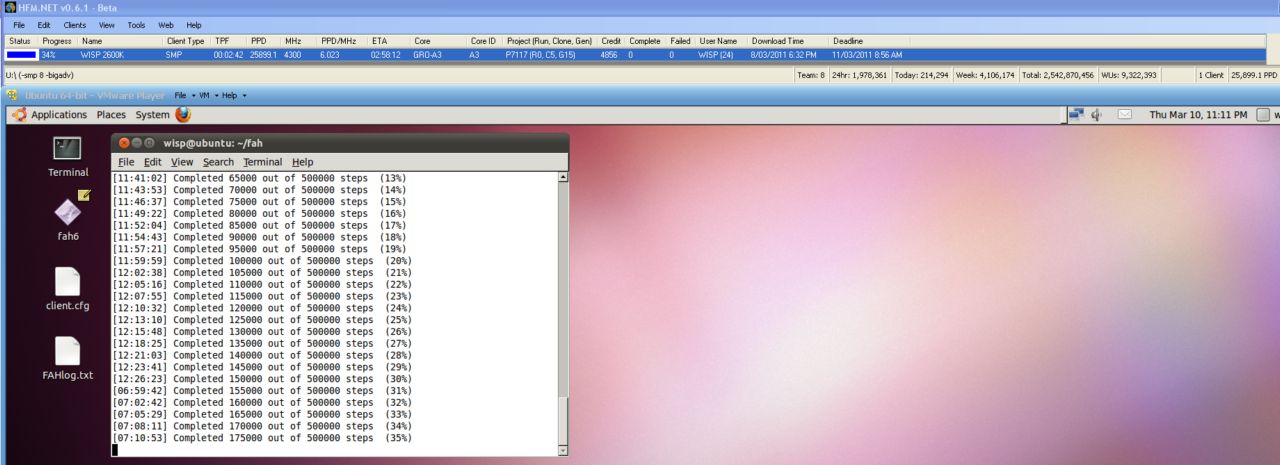Viewport: 1280px width, 465px height.
Task: Open terminal Terminal menu
Action: (x=263, y=162)
